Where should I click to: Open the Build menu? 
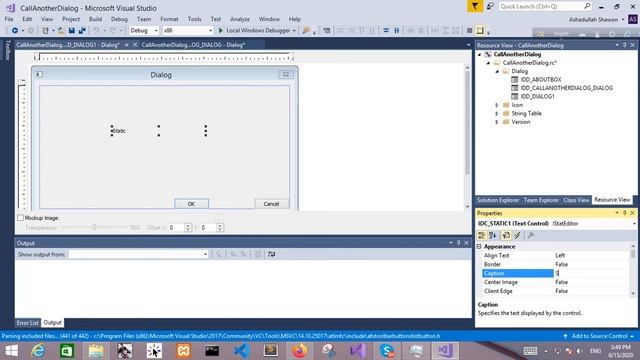(95, 19)
